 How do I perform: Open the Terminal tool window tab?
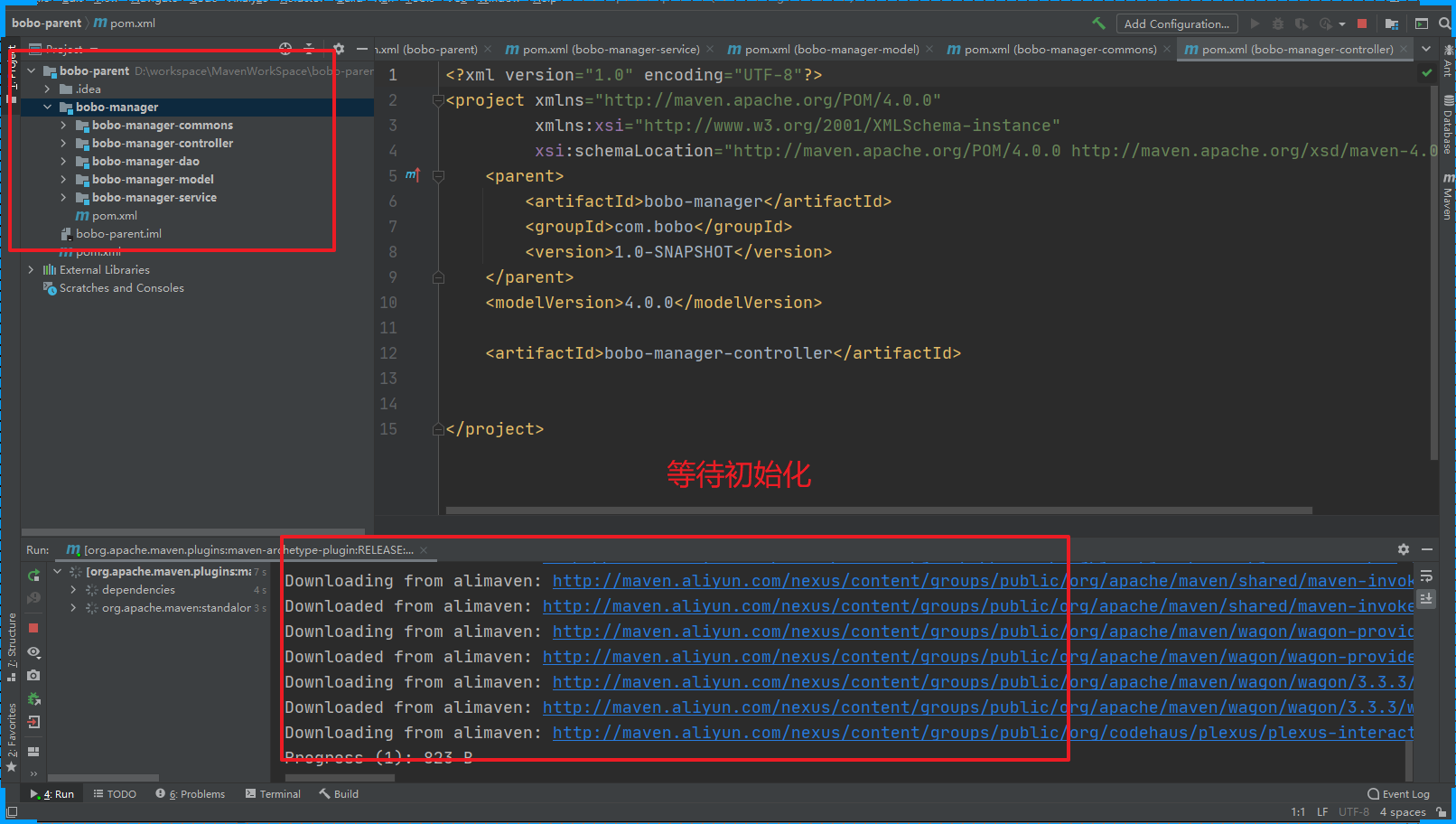tap(273, 794)
